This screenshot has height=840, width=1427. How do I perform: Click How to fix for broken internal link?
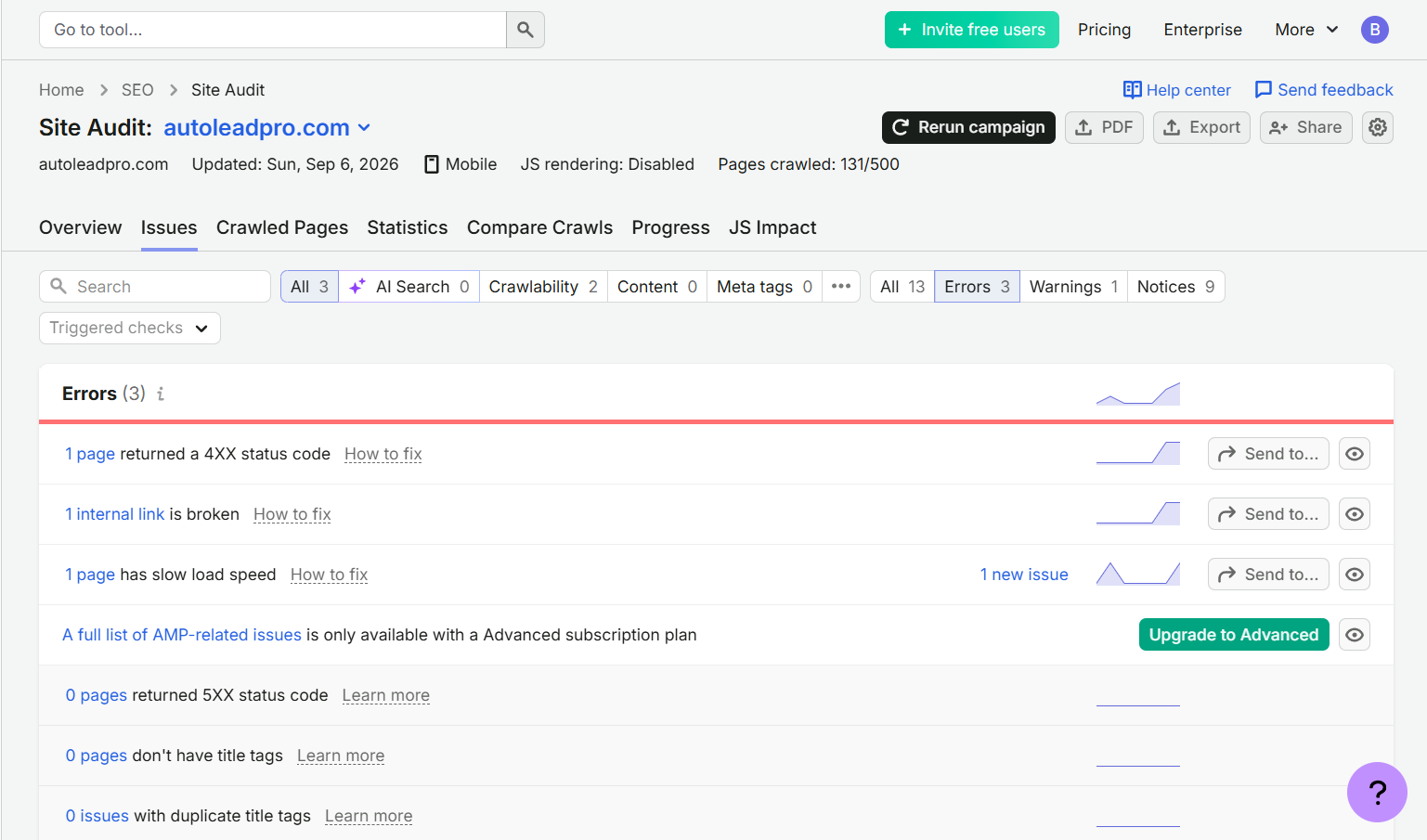click(292, 514)
